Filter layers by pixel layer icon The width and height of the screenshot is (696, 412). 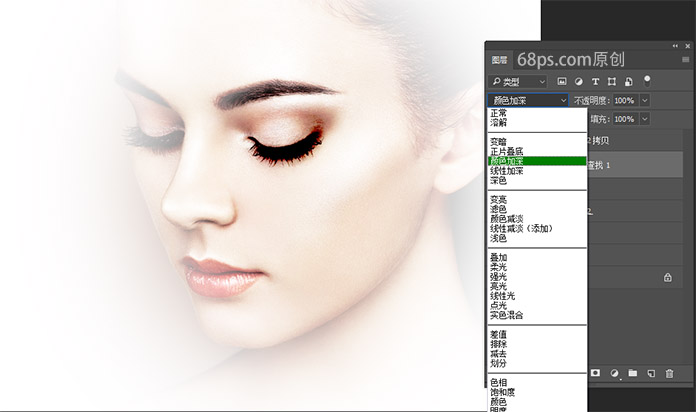click(562, 82)
